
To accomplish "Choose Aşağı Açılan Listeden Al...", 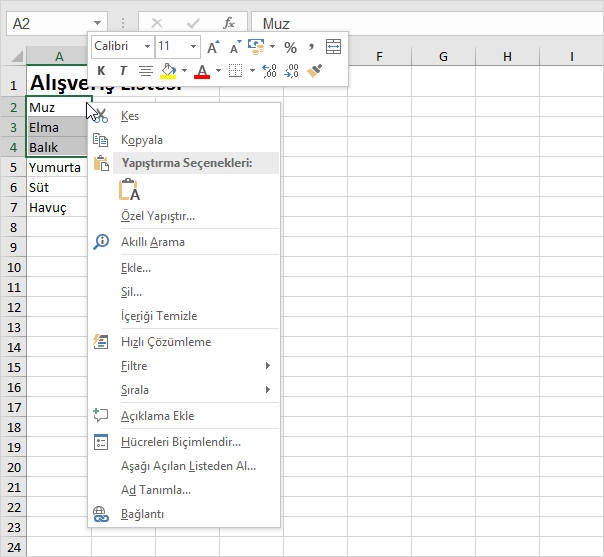I will pos(188,466).
